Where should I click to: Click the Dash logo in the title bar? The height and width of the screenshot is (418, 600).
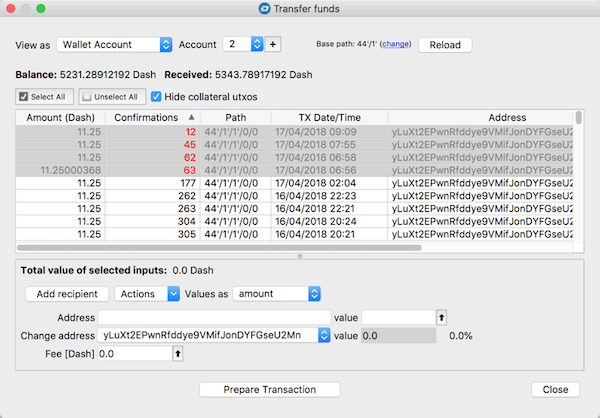[x=264, y=8]
